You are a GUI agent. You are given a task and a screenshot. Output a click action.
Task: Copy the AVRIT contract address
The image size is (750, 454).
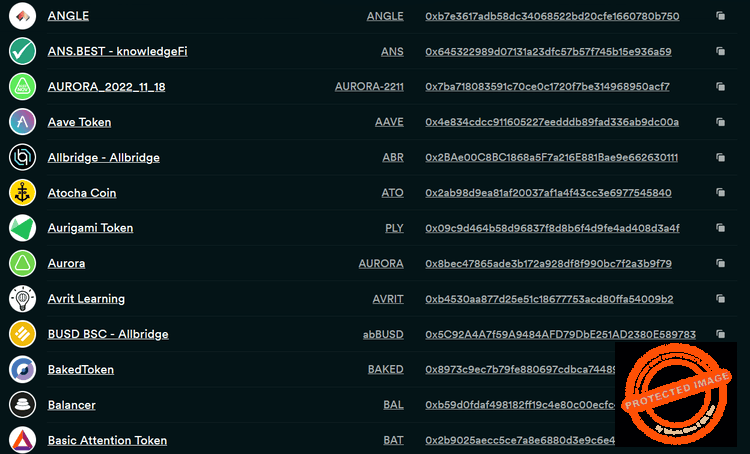click(x=720, y=299)
